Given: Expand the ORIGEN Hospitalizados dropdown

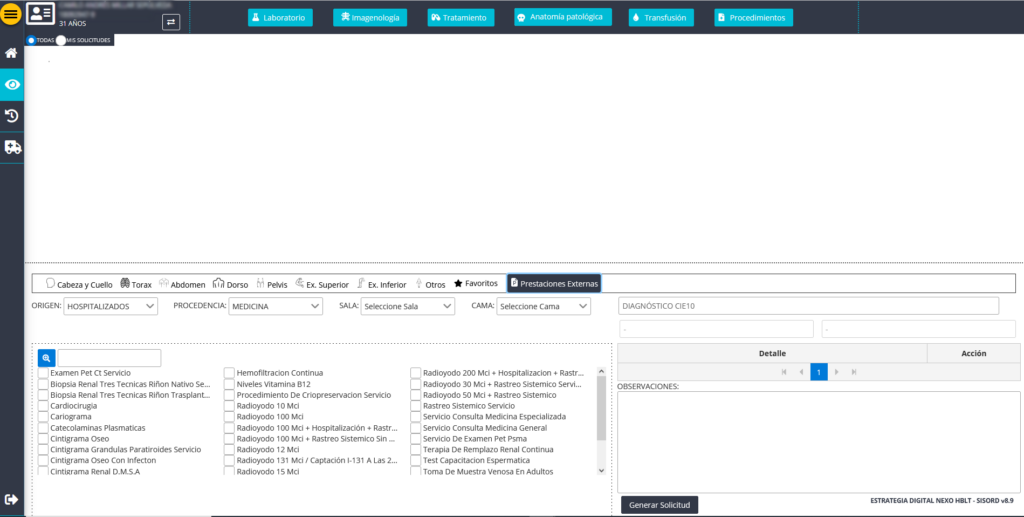Looking at the screenshot, I should click(111, 306).
